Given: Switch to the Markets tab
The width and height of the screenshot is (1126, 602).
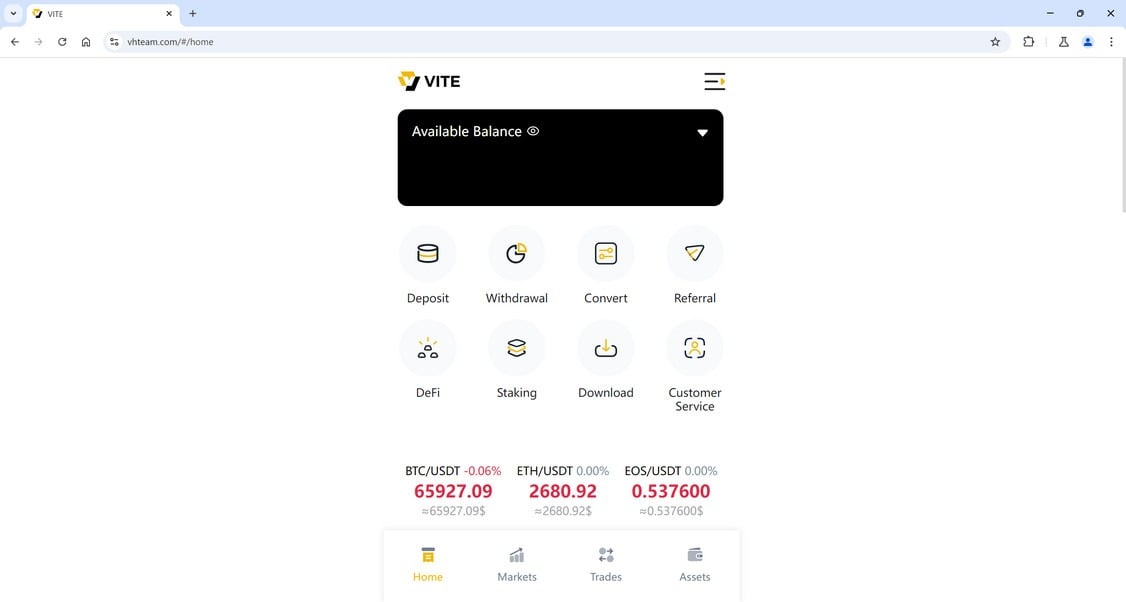Looking at the screenshot, I should 516,565.
